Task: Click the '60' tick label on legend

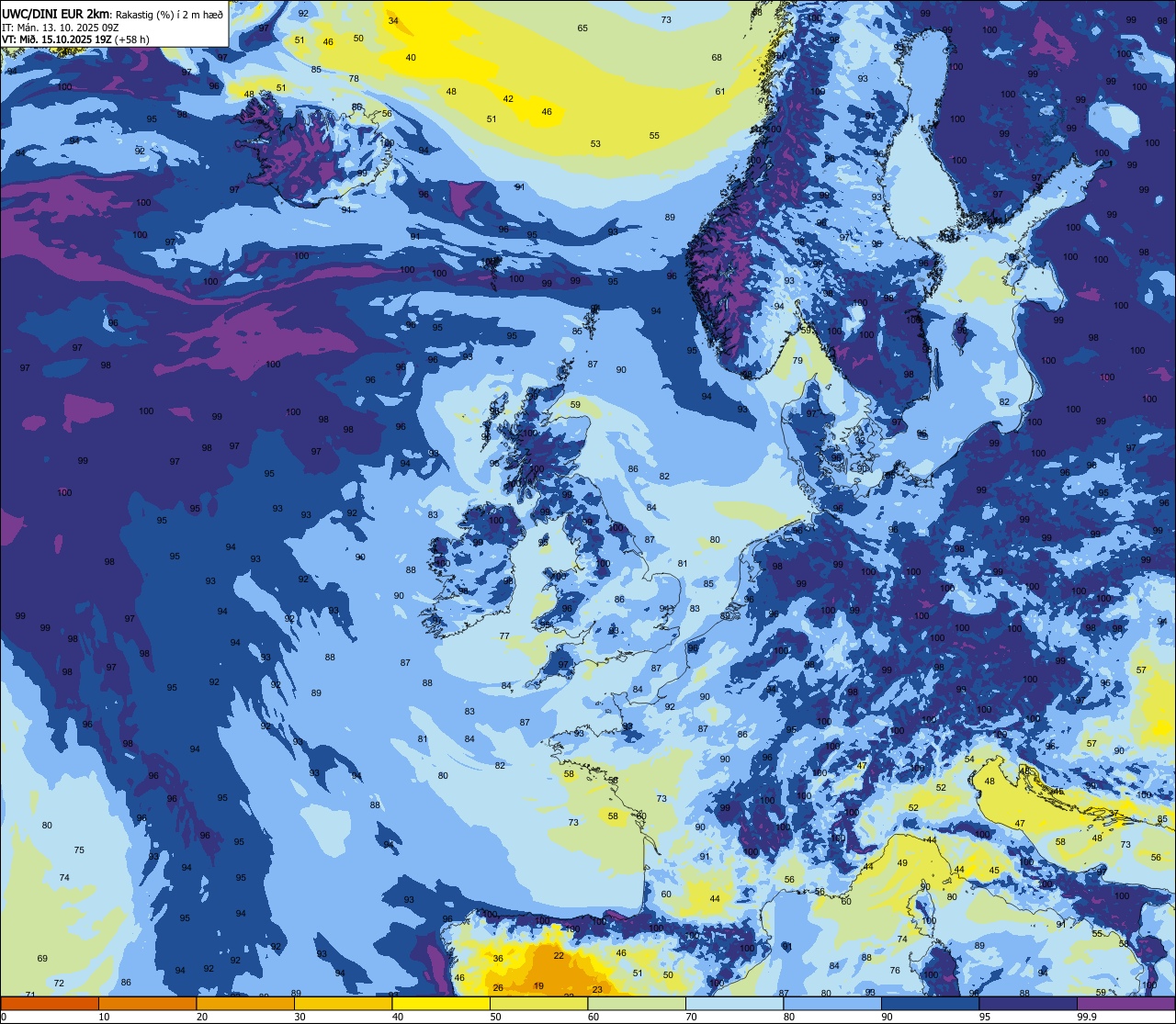Action: click(594, 1017)
